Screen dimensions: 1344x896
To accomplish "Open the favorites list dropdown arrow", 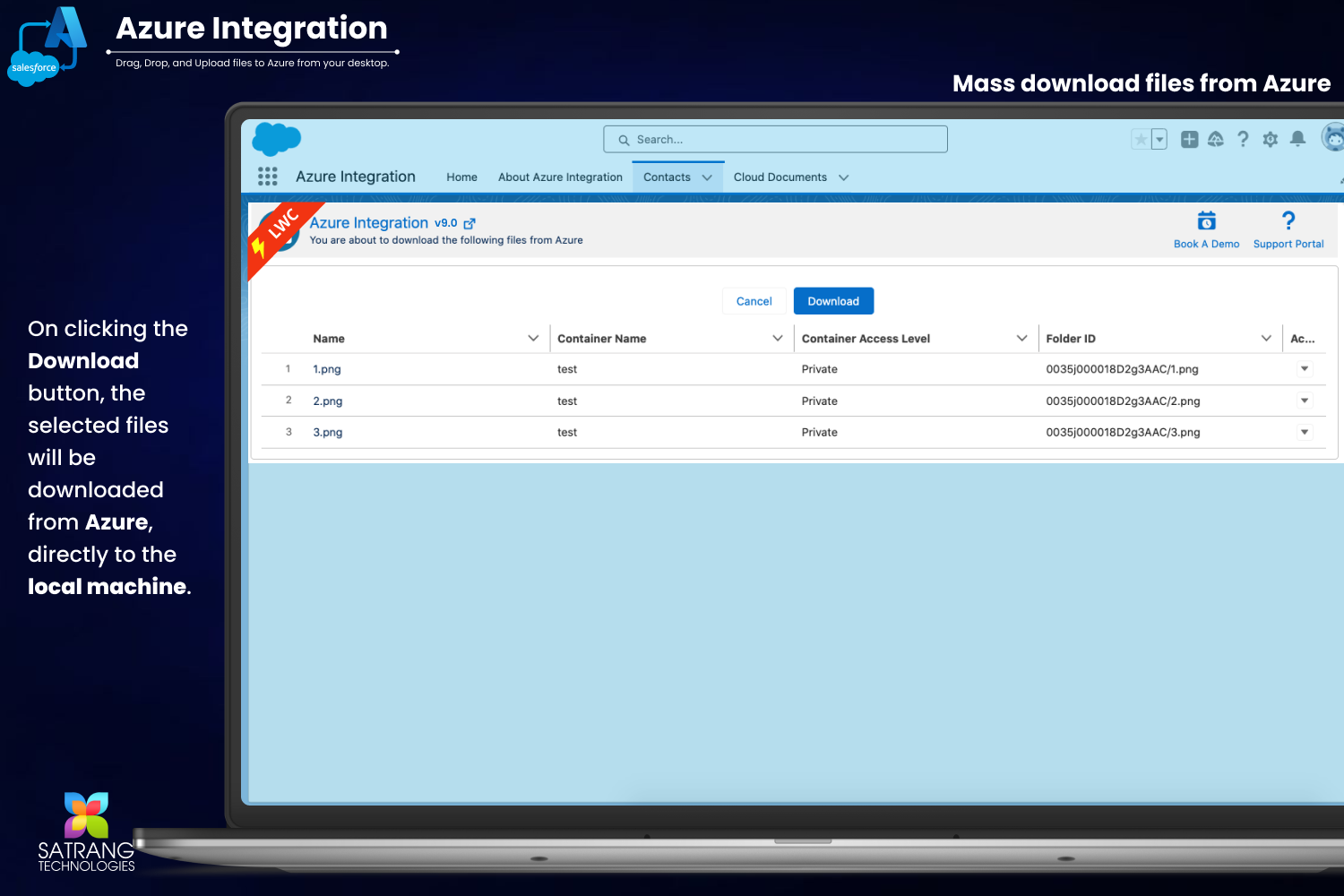I will click(1159, 139).
